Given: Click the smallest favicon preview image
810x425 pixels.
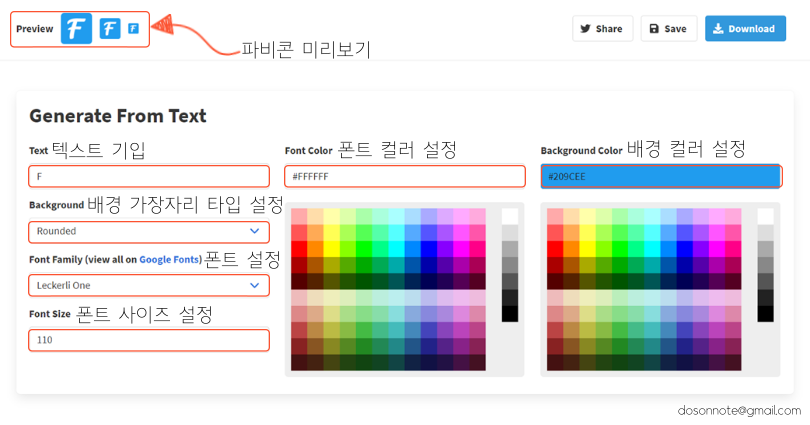Looking at the screenshot, I should pos(133,28).
